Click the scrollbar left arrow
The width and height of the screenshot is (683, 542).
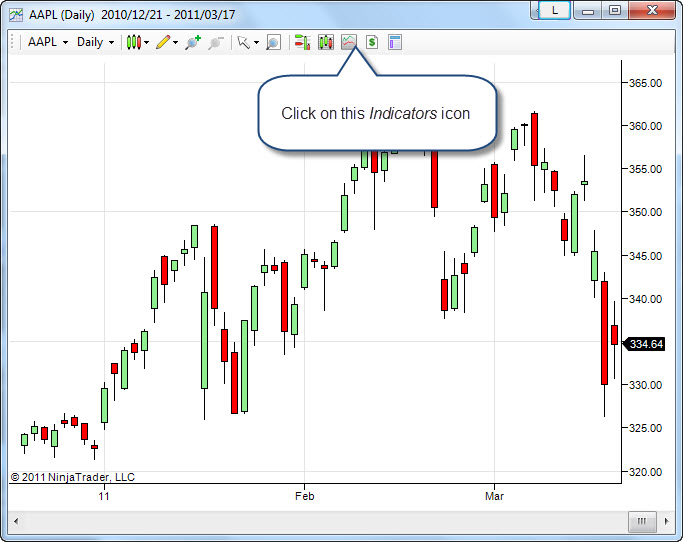point(16,521)
